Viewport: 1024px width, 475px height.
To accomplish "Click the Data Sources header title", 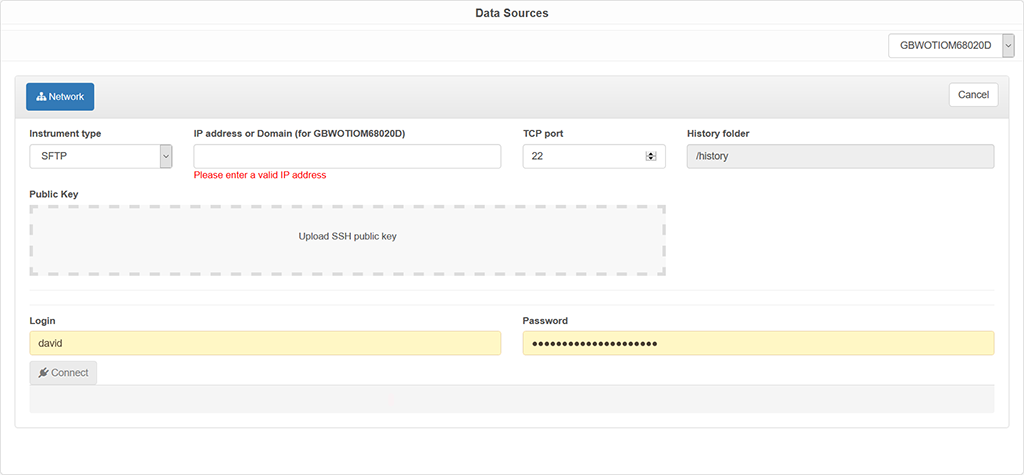I will [512, 13].
